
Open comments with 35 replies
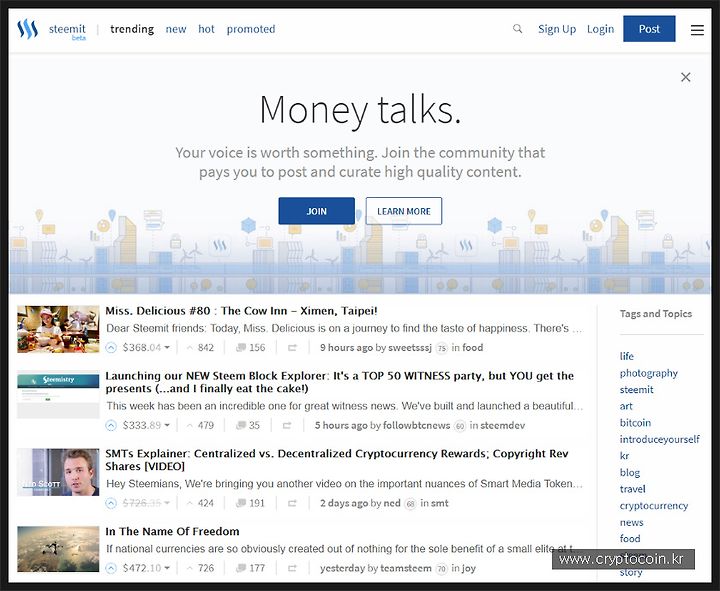pos(248,426)
